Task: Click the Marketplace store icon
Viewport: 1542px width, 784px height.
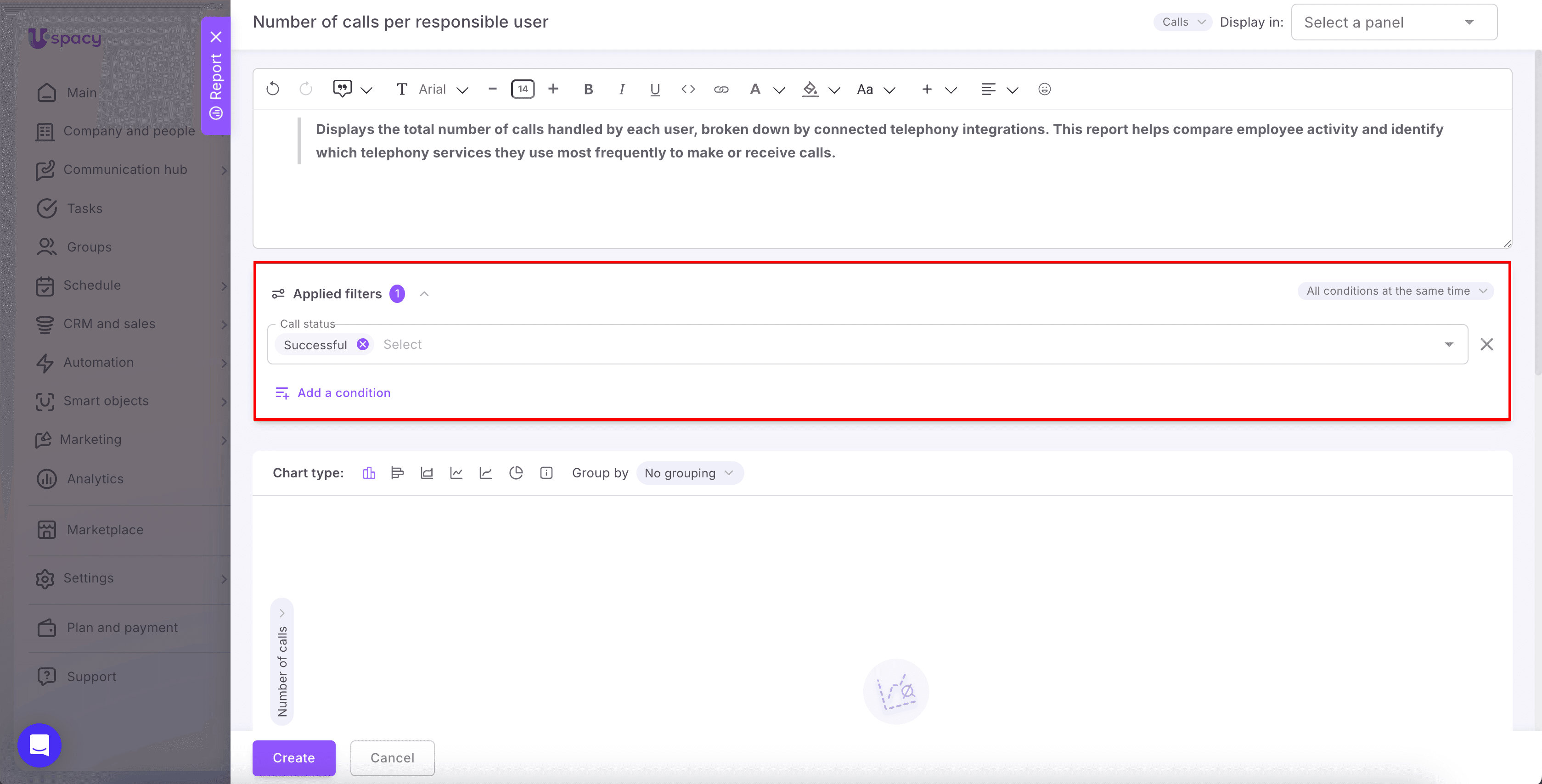Action: [x=46, y=530]
